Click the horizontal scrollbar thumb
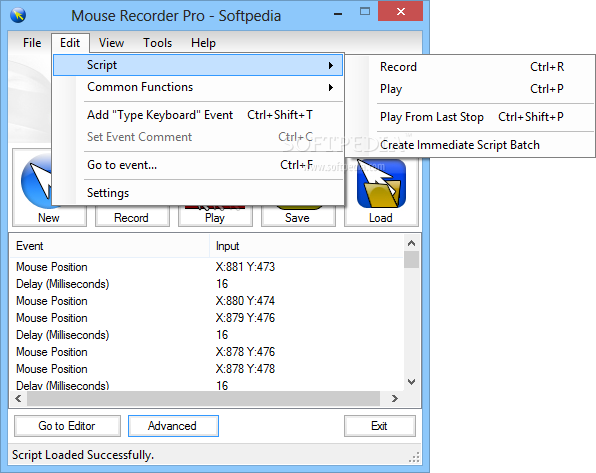Image resolution: width=596 pixels, height=473 pixels. click(x=203, y=398)
